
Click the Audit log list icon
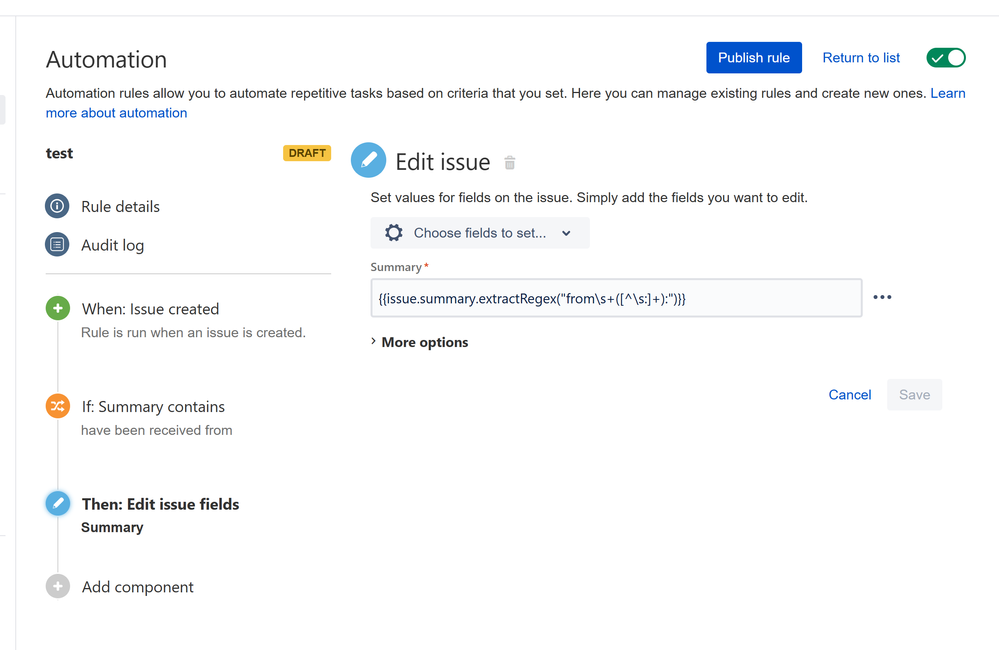(57, 244)
